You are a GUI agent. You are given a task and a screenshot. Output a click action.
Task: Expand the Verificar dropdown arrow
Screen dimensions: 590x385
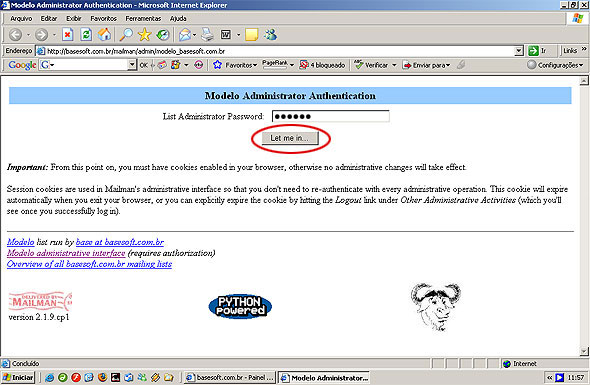pyautogui.click(x=394, y=65)
